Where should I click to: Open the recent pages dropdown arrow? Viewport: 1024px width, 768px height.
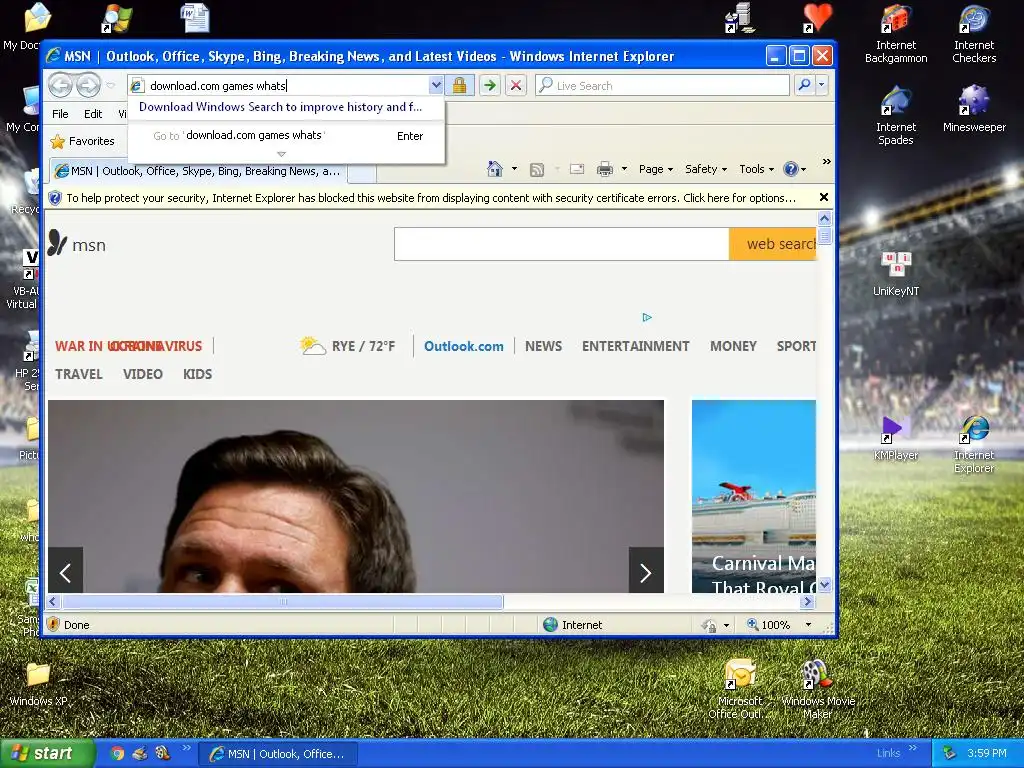(x=110, y=86)
